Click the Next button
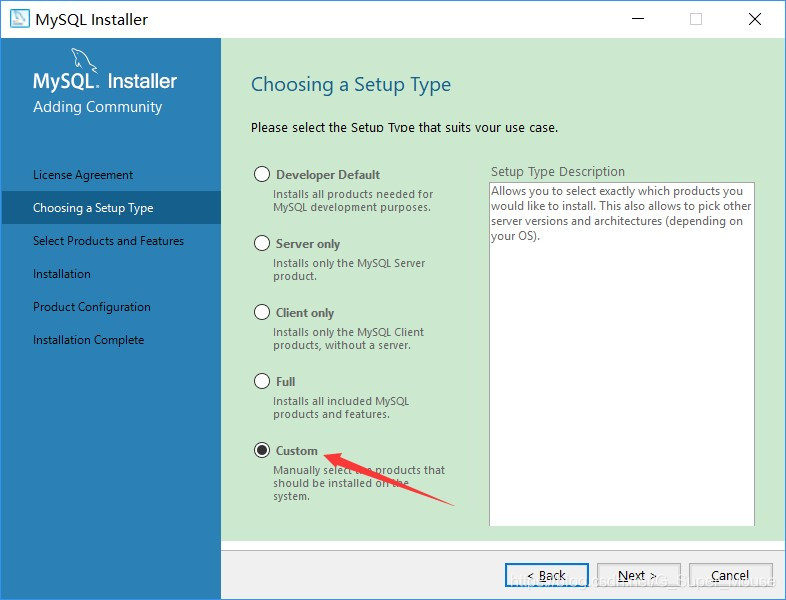This screenshot has width=786, height=600. pyautogui.click(x=639, y=575)
